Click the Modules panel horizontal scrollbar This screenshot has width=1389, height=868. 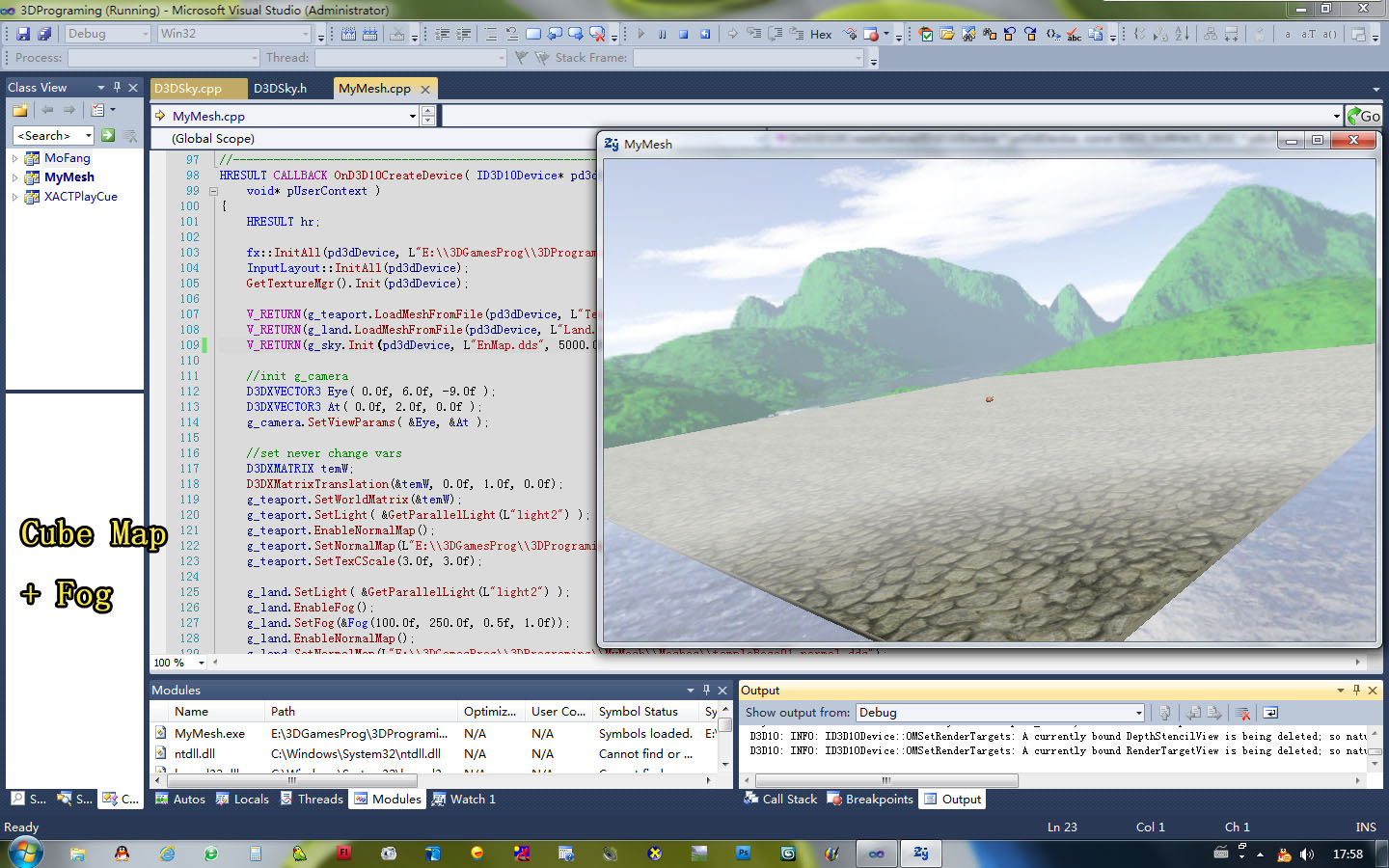(289, 779)
